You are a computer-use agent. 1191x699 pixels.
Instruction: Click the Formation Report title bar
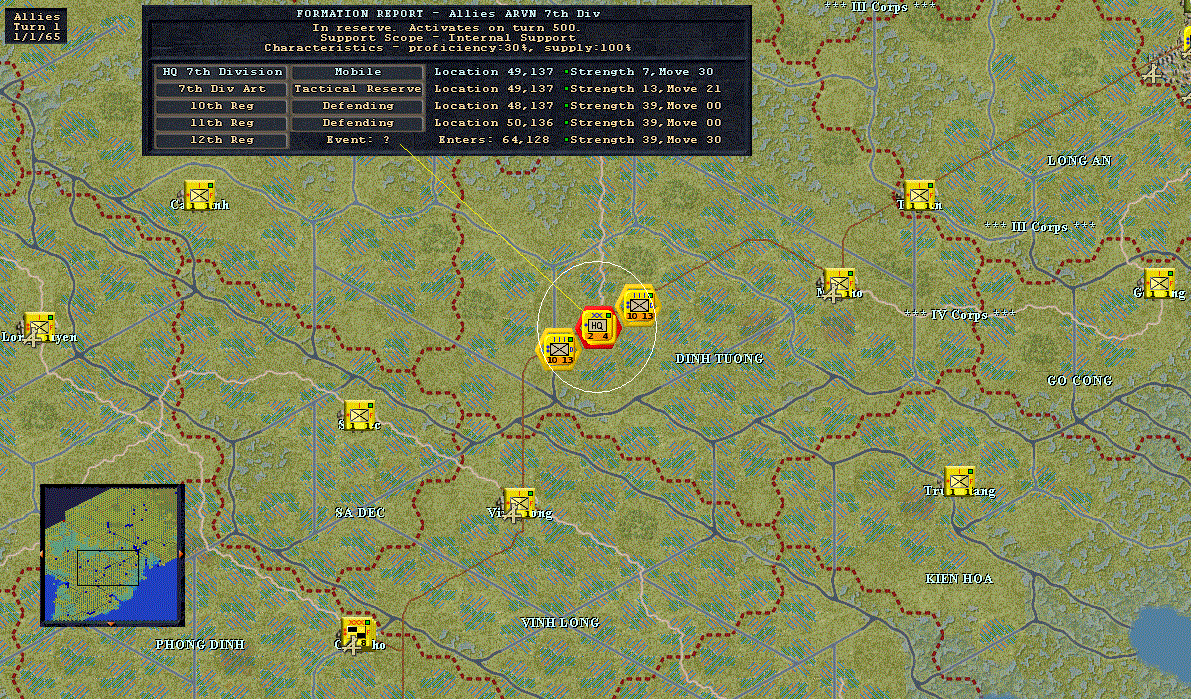coord(447,14)
